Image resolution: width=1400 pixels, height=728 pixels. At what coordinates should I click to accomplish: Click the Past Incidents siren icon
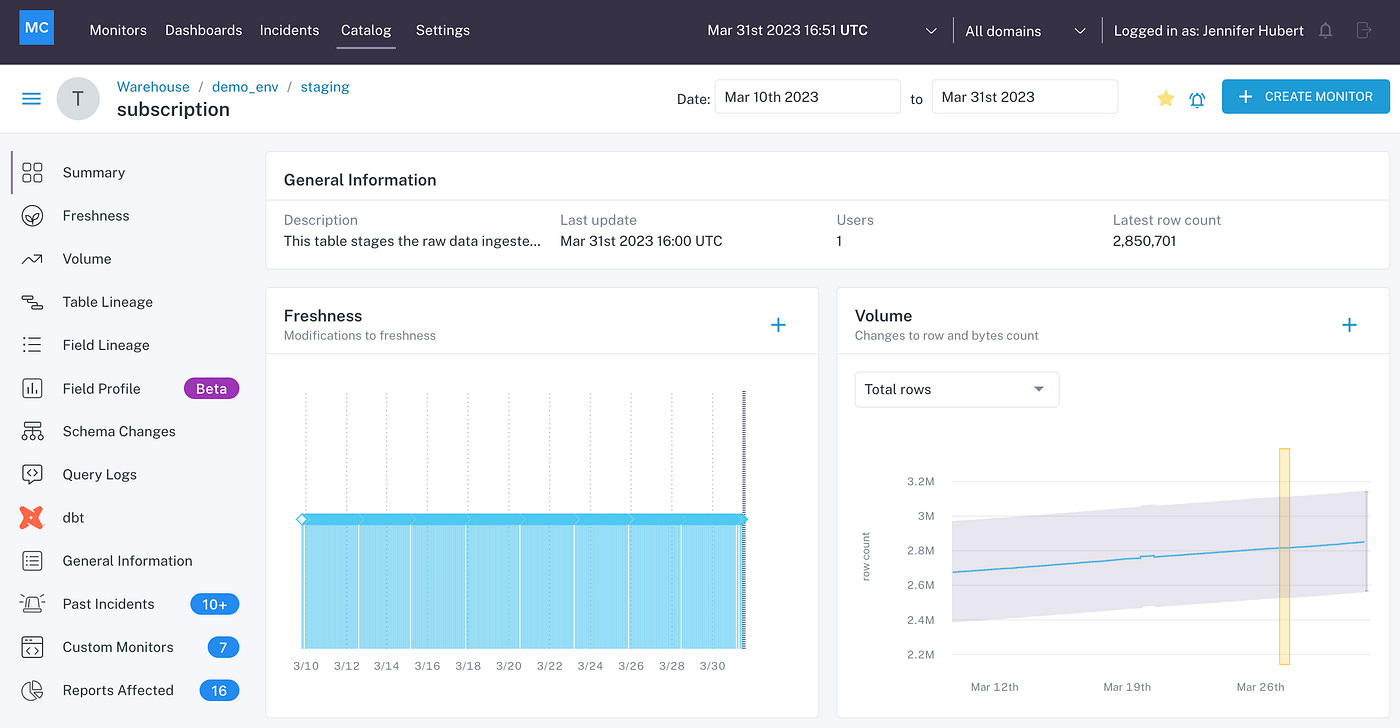[x=32, y=603]
